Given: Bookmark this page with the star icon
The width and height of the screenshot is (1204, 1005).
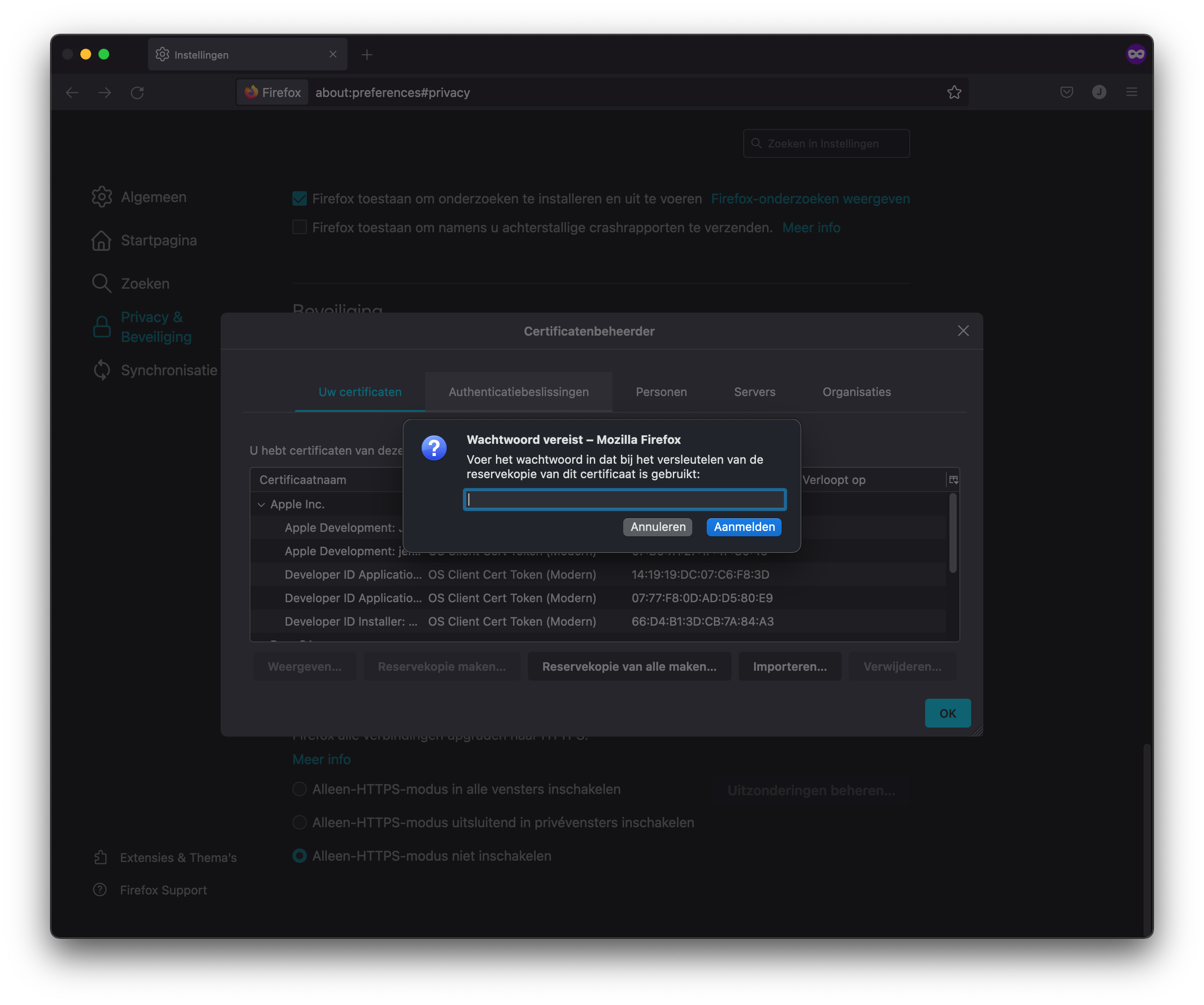Looking at the screenshot, I should click(954, 92).
